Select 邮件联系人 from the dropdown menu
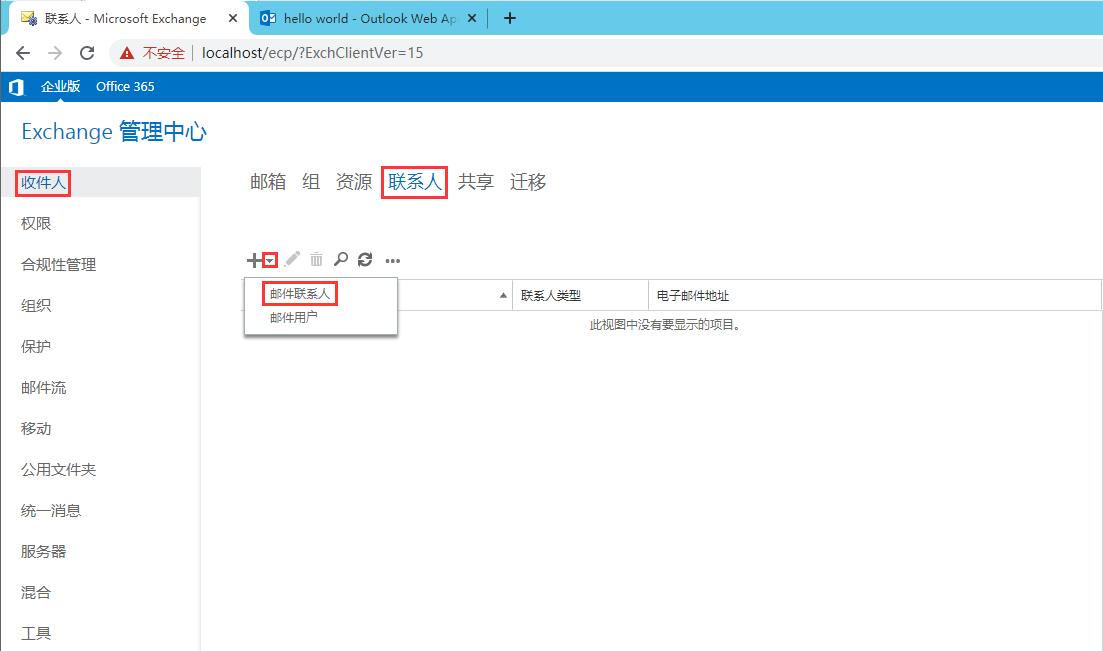 pos(300,293)
